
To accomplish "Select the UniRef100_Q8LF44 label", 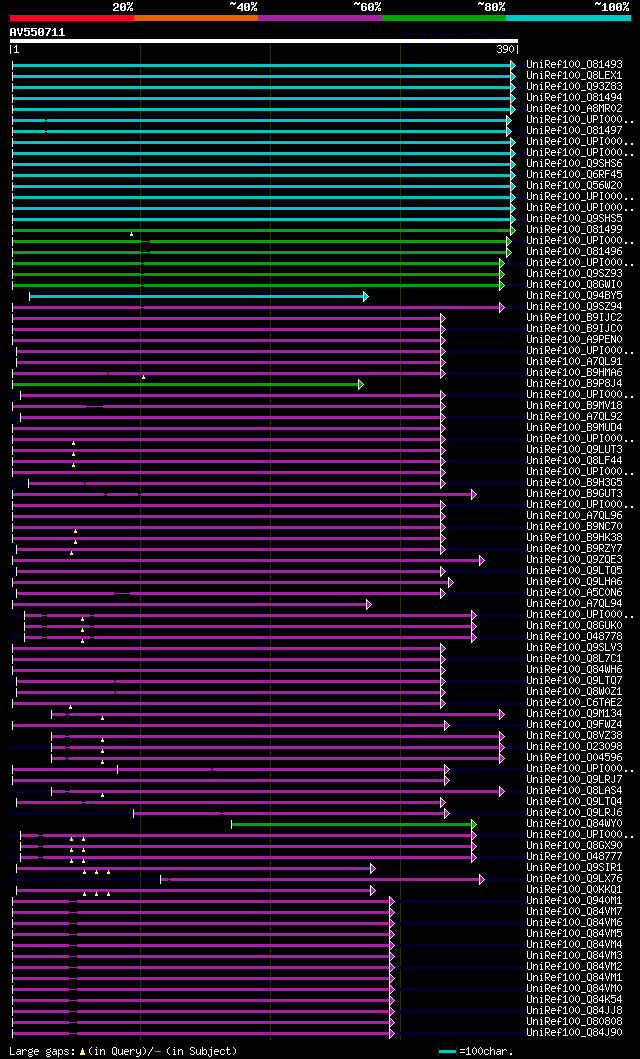I will click(x=575, y=461).
